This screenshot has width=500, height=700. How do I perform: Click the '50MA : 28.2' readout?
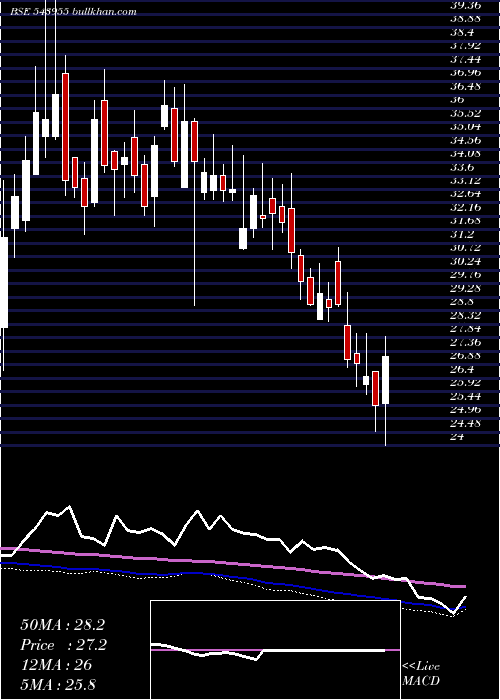(62, 625)
